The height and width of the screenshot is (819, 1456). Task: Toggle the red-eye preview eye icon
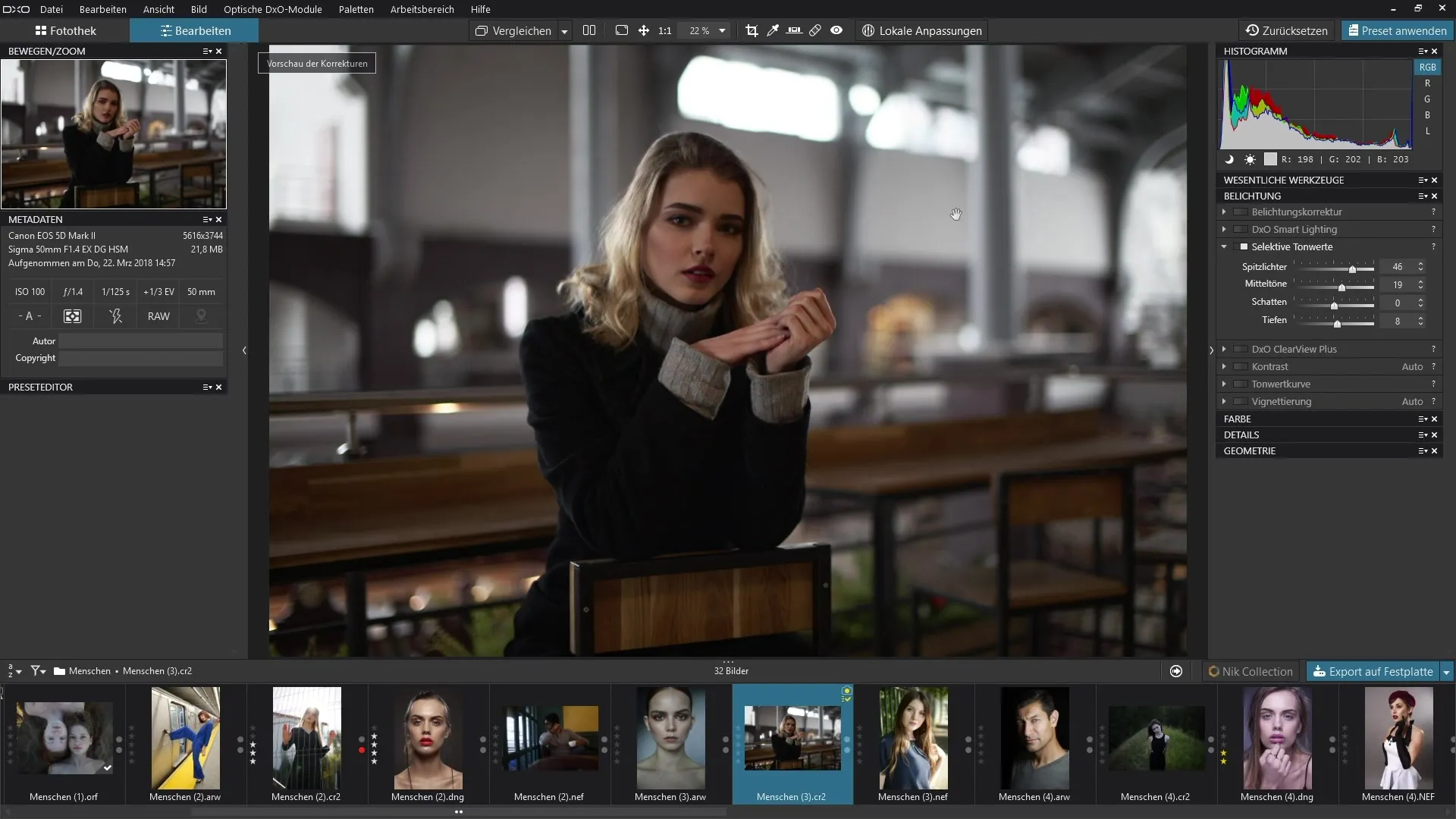pos(836,30)
